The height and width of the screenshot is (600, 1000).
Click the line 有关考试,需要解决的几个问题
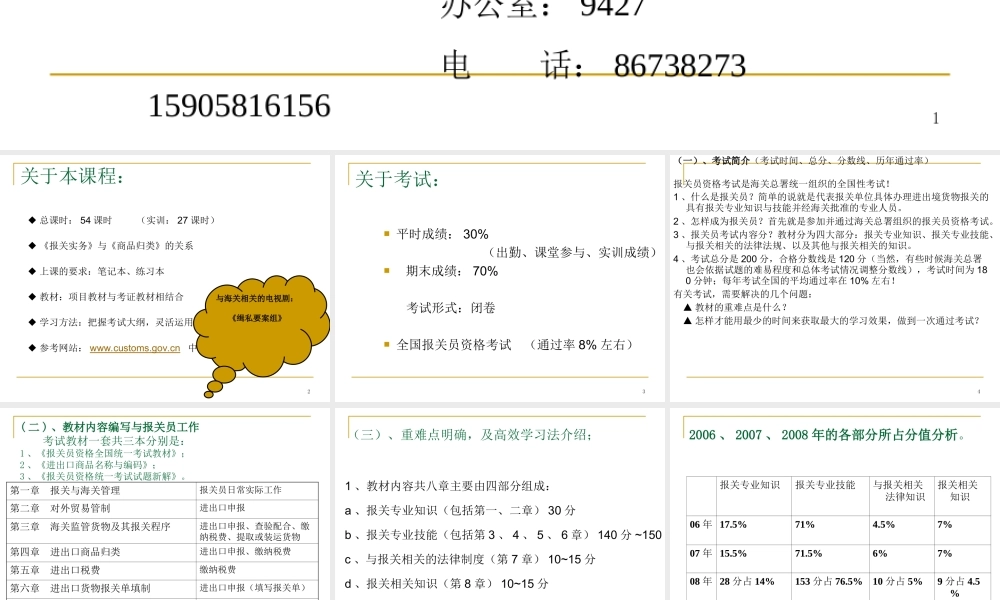744,294
